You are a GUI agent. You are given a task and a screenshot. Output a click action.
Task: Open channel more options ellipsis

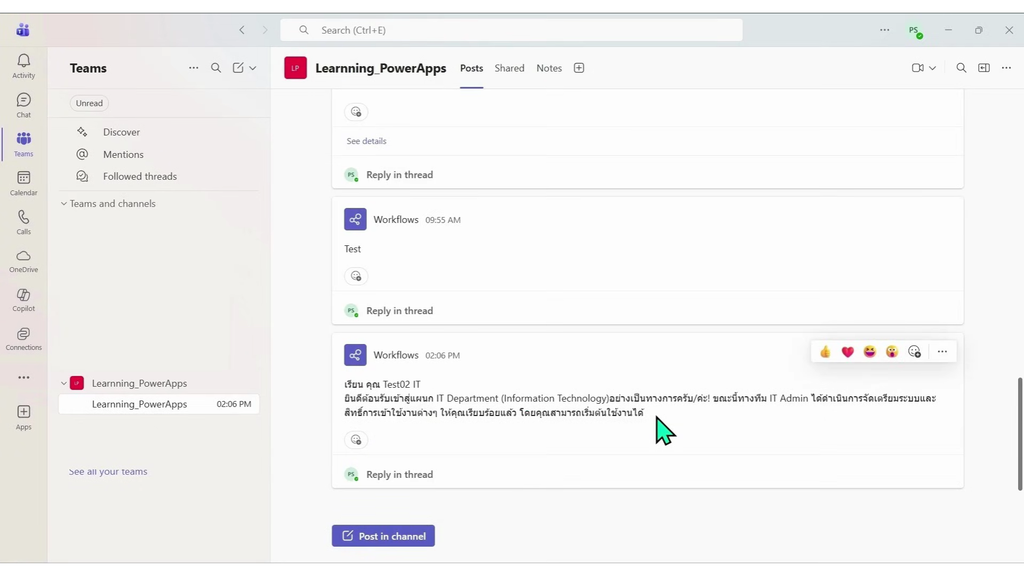[1006, 68]
